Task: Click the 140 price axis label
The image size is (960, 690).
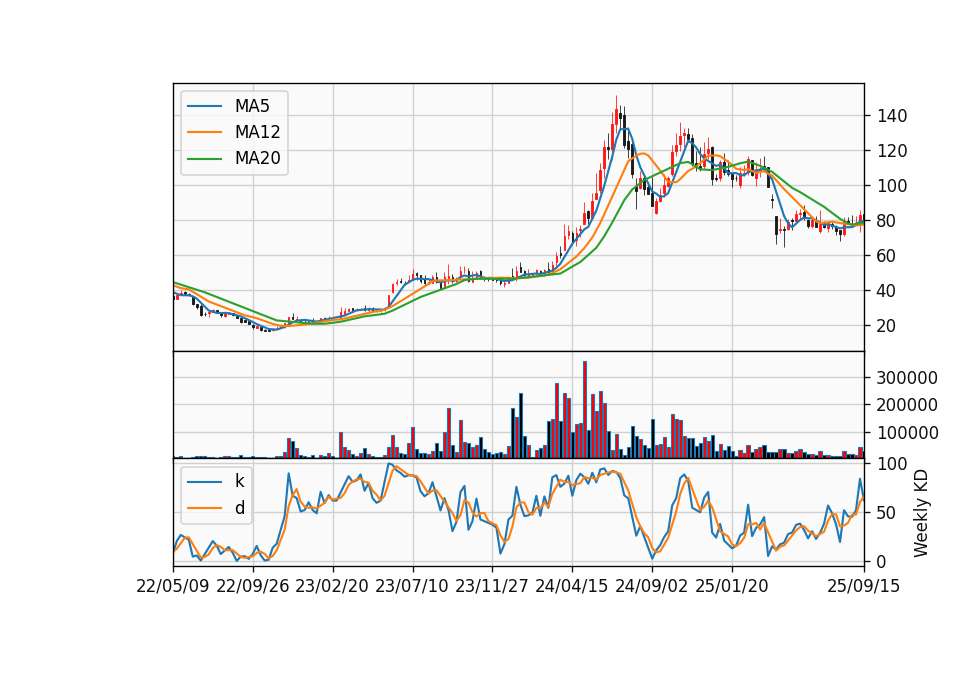Action: click(892, 116)
